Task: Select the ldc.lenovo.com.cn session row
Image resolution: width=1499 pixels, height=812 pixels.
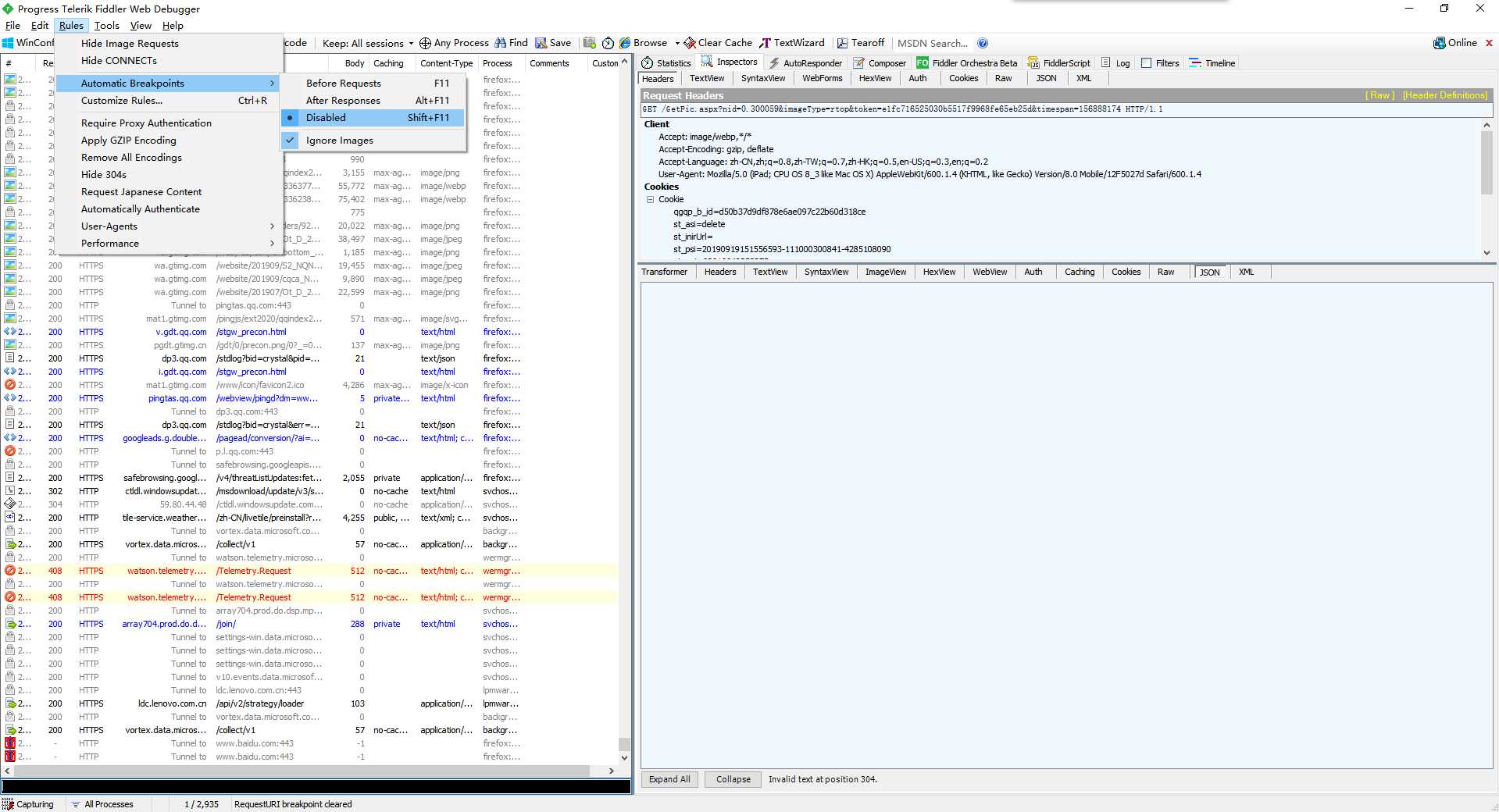Action: tap(310, 703)
